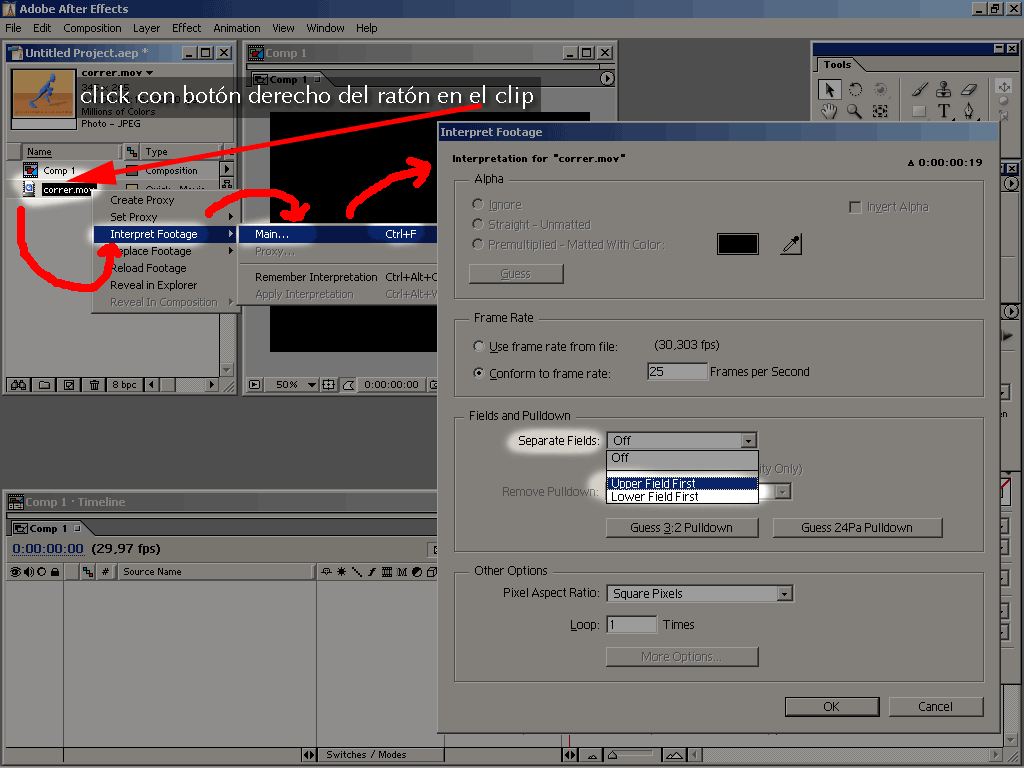Image resolution: width=1024 pixels, height=768 pixels.
Task: Select Premultiplied - Matted With Color option
Action: (x=478, y=244)
